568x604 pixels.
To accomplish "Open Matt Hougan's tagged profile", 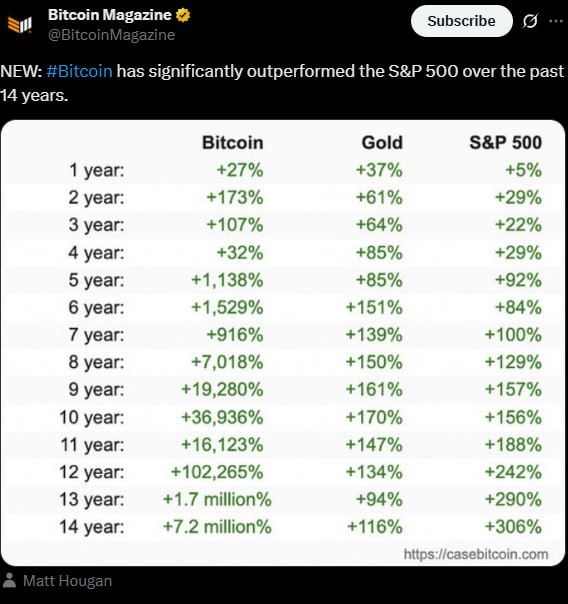I will 67,581.
